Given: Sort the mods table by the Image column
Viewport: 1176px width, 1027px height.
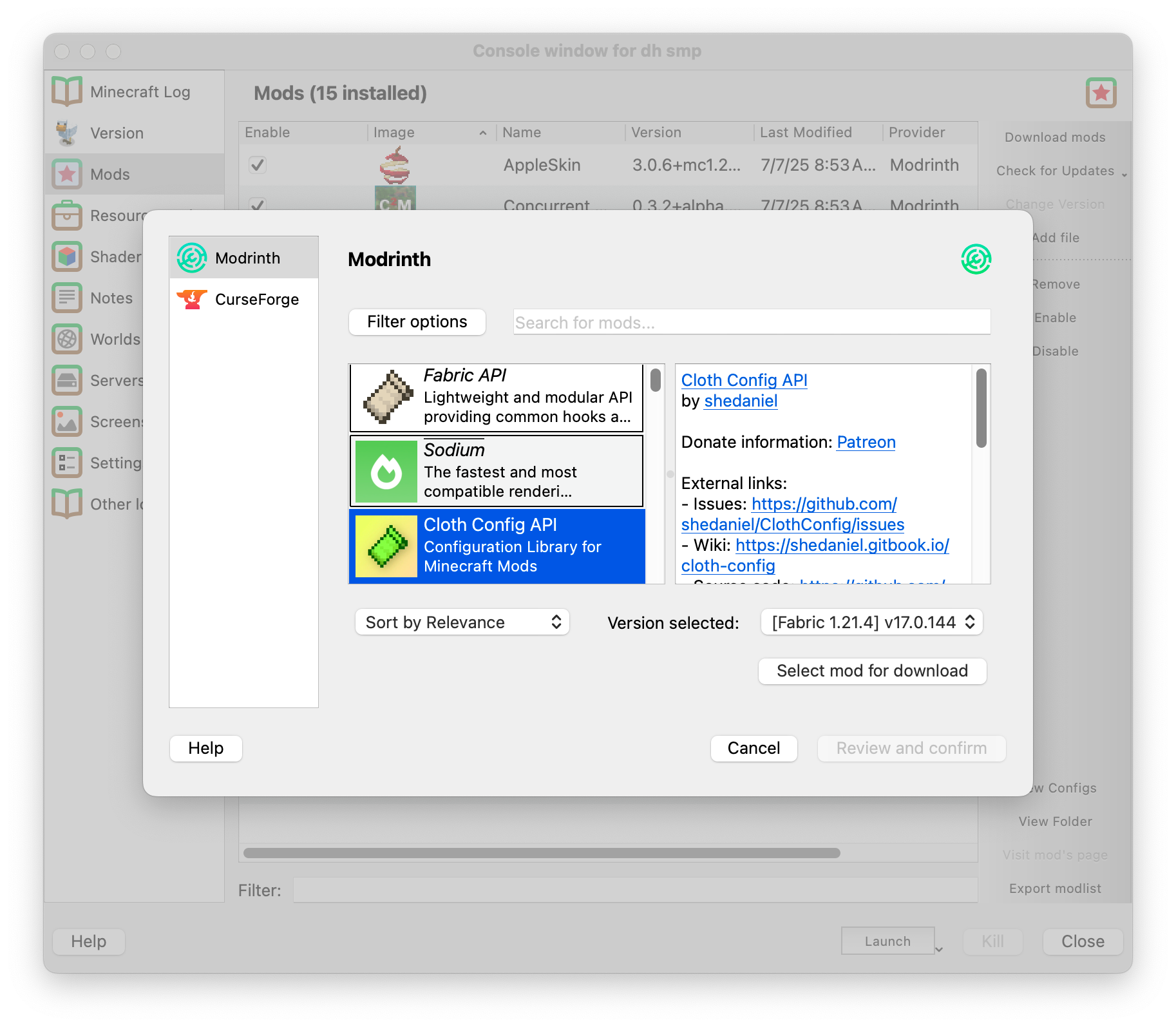Looking at the screenshot, I should pos(430,132).
